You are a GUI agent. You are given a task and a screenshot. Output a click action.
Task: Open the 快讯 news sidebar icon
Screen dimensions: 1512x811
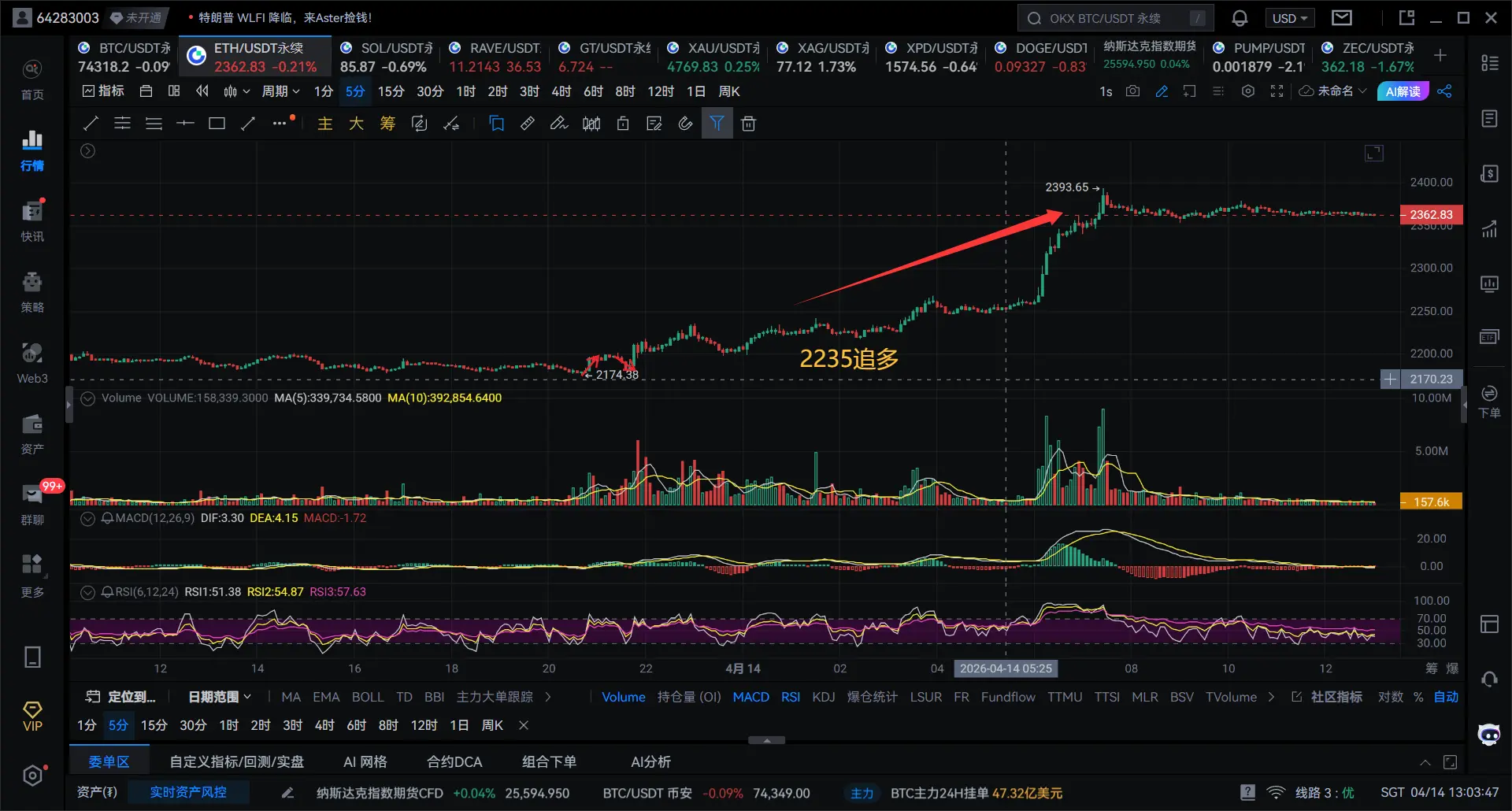pos(32,220)
